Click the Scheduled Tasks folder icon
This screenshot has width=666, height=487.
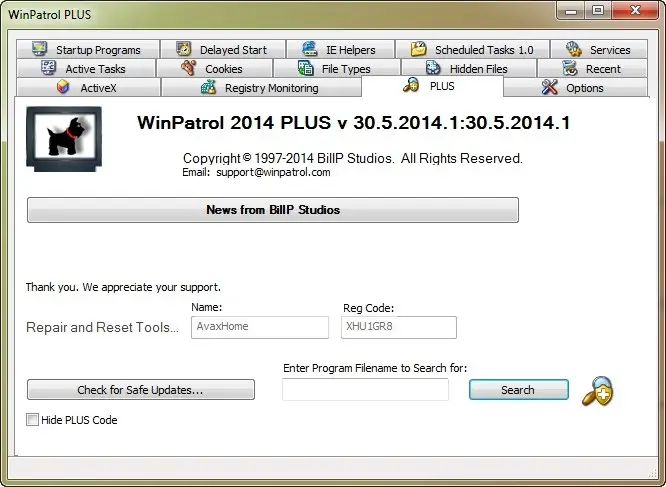[x=418, y=49]
